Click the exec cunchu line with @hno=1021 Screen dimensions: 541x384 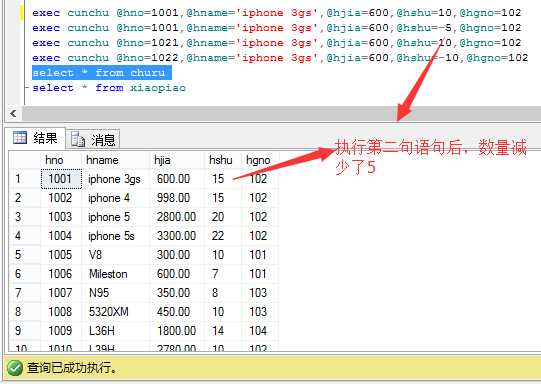(x=276, y=43)
